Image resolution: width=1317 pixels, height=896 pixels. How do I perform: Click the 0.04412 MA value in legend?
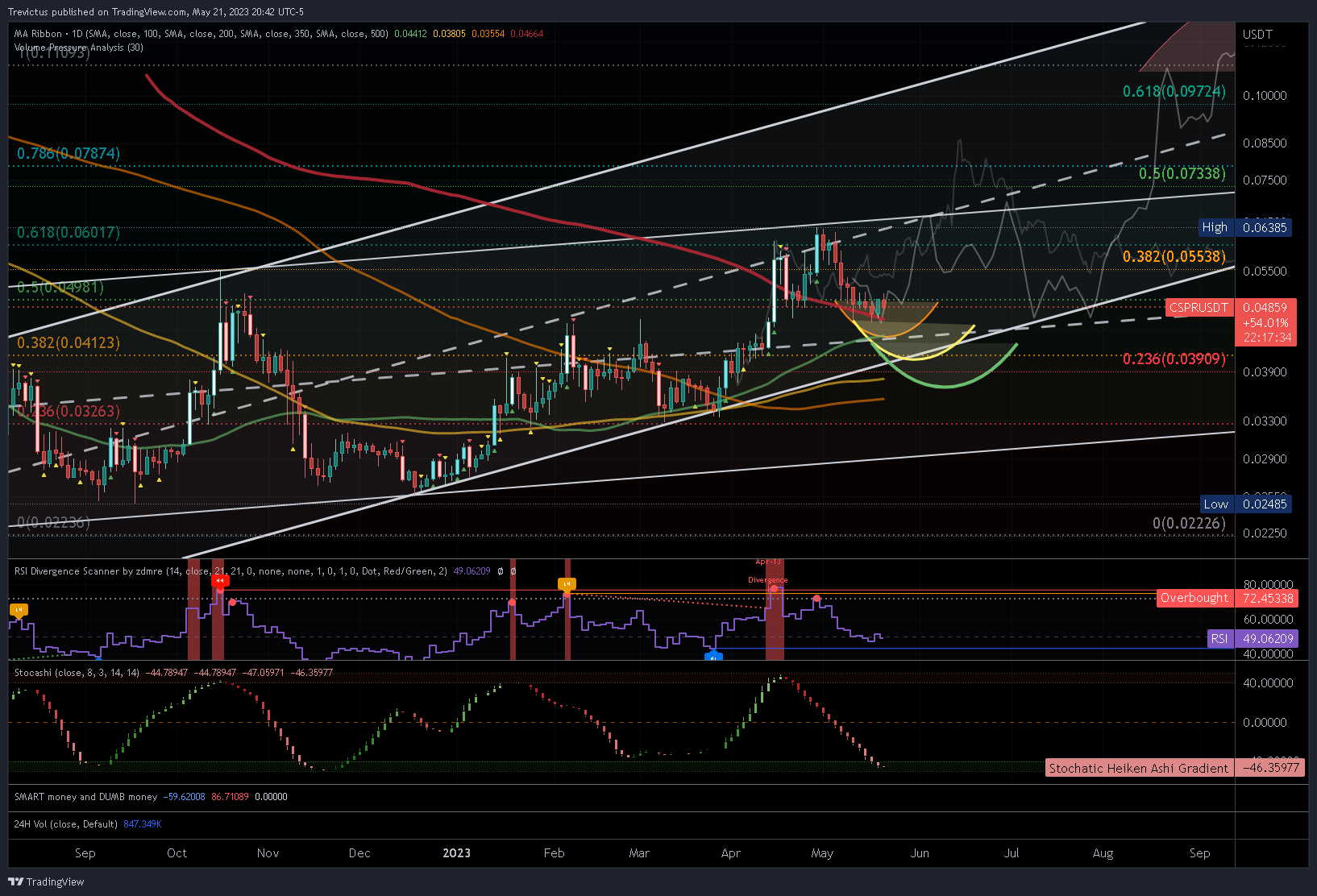click(411, 34)
